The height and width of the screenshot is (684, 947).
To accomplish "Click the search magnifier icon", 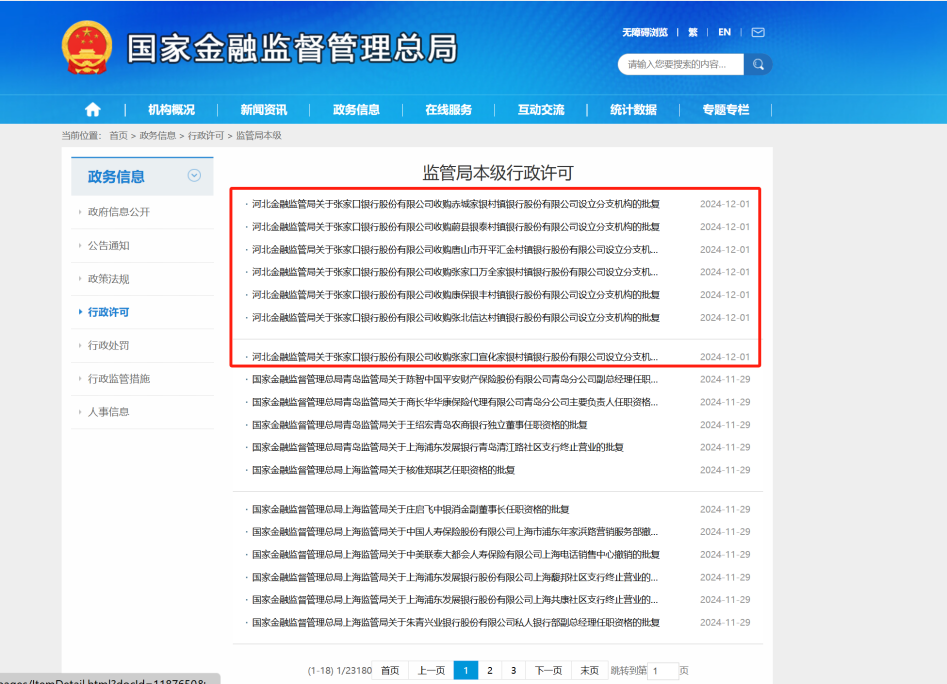I will [x=758, y=63].
